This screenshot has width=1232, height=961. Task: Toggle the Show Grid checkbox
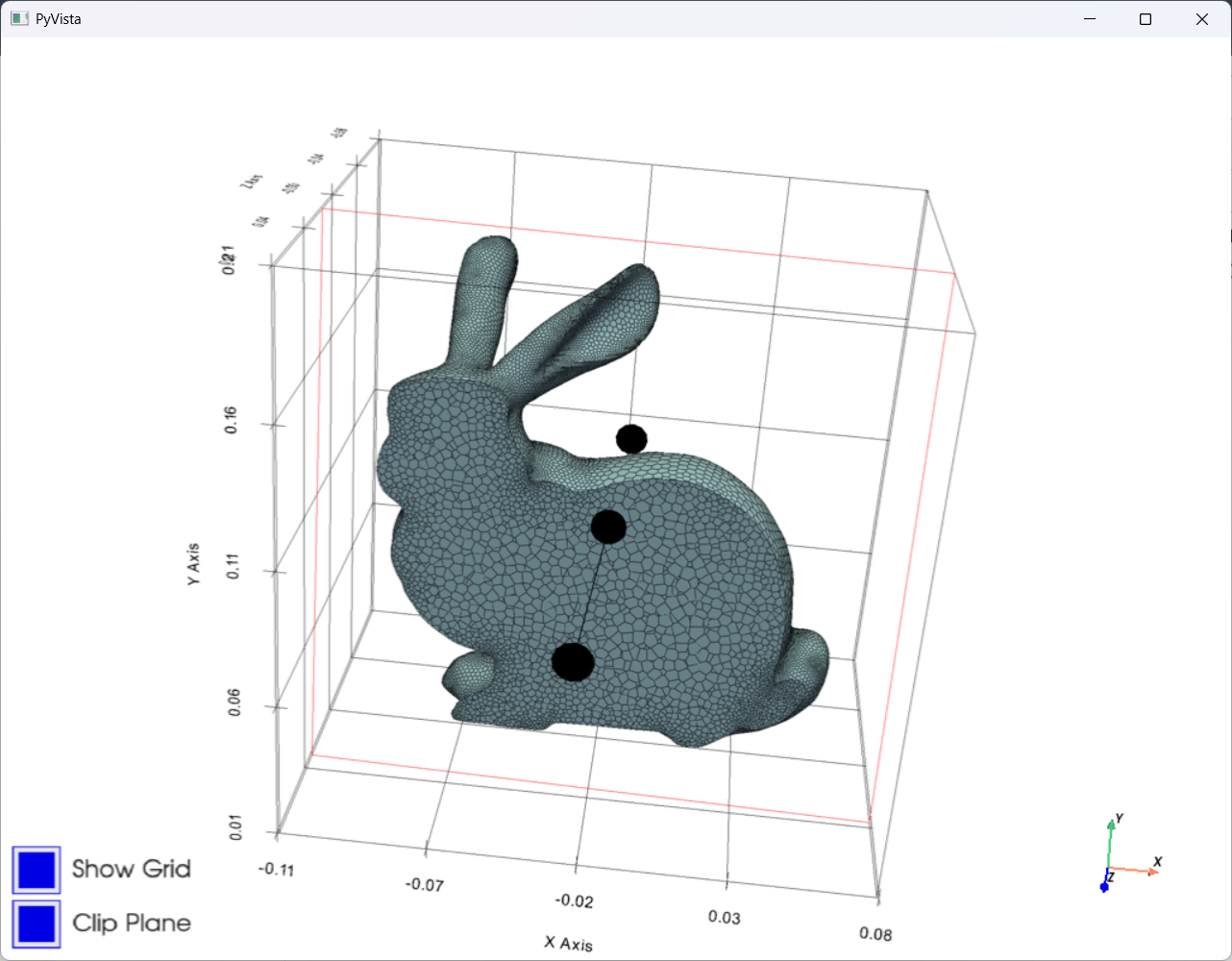coord(37,870)
